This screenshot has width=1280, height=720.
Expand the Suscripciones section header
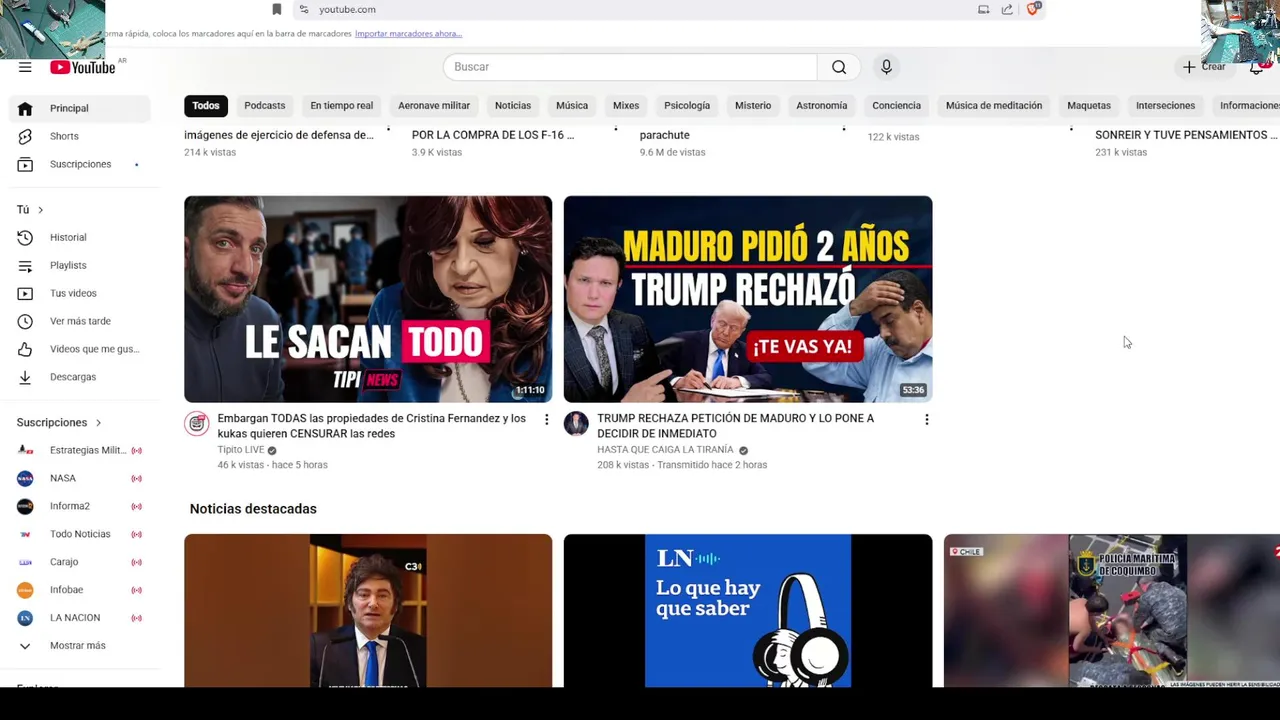pos(59,422)
